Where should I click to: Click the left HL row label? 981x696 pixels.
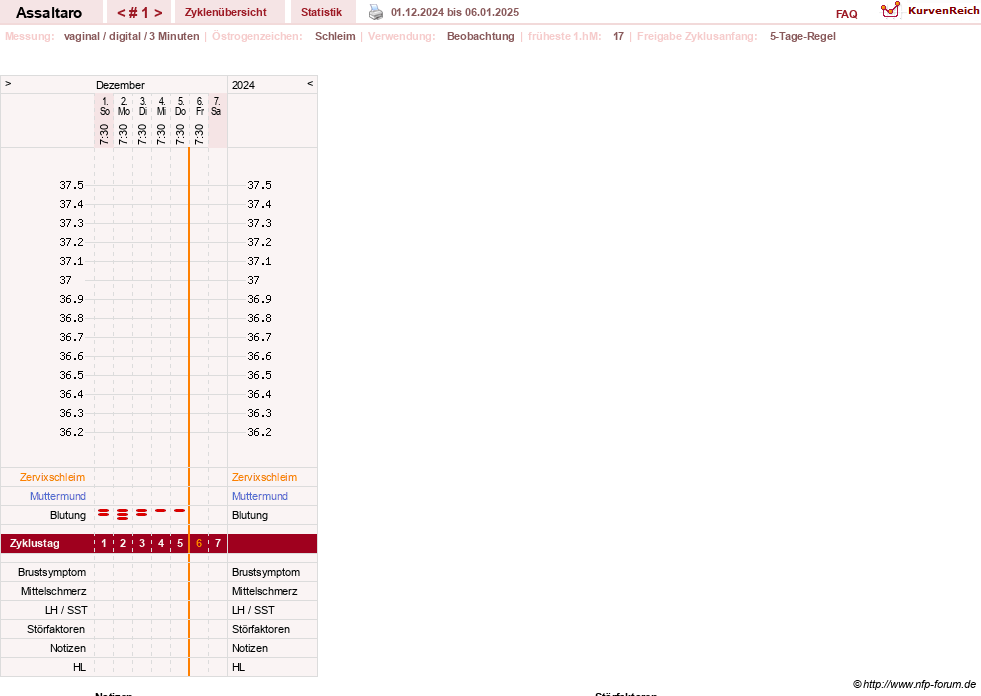pos(79,667)
